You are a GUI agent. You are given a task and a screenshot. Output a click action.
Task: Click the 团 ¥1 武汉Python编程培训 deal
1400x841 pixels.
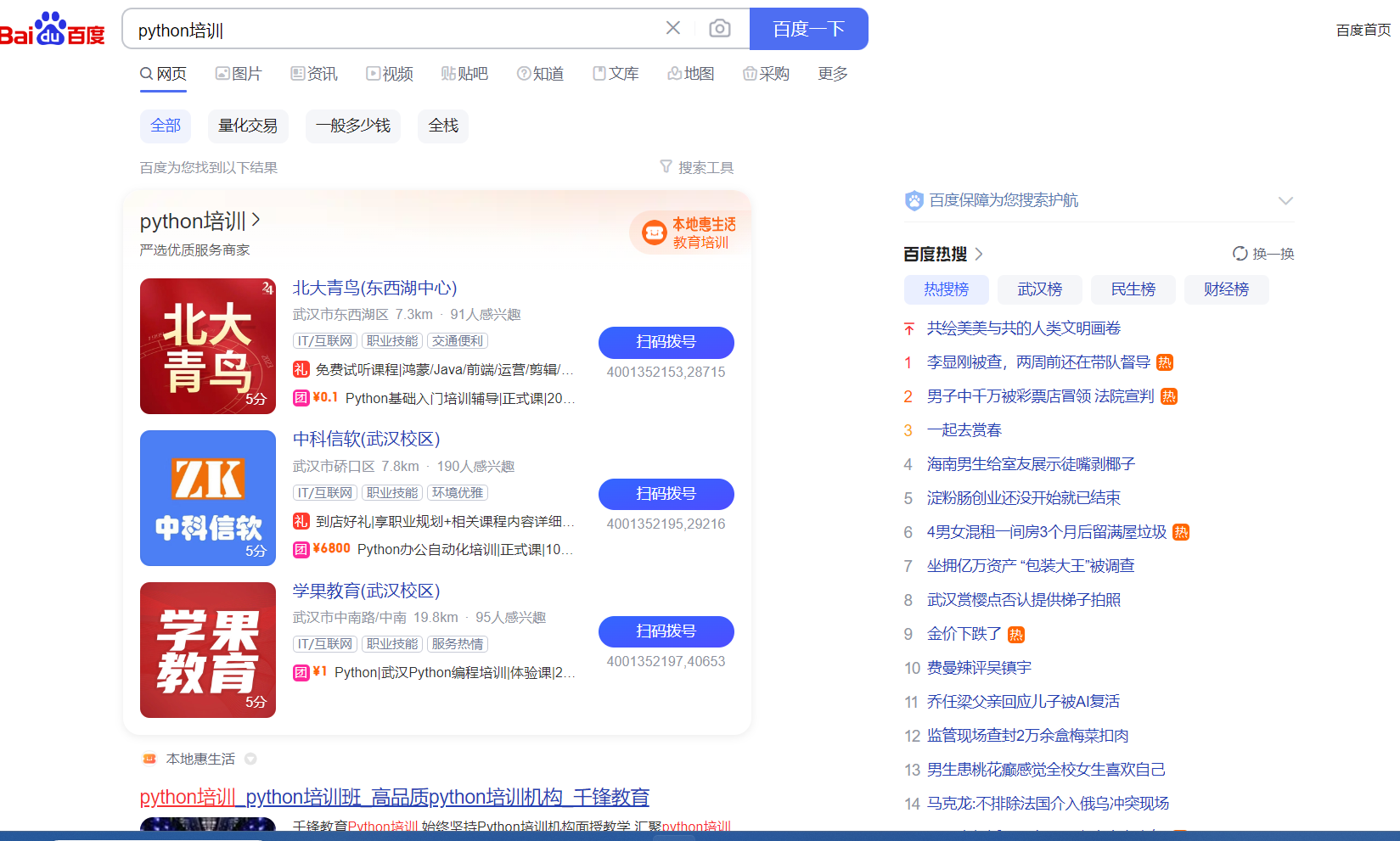(435, 672)
